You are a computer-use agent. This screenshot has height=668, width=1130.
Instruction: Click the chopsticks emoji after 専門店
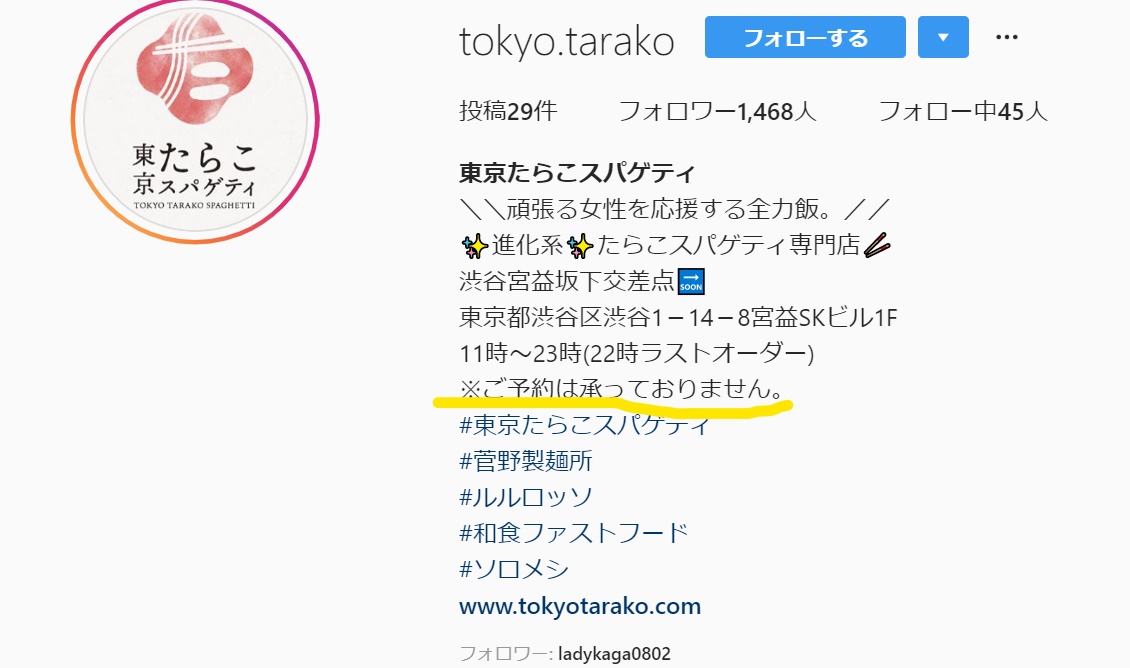click(x=876, y=246)
